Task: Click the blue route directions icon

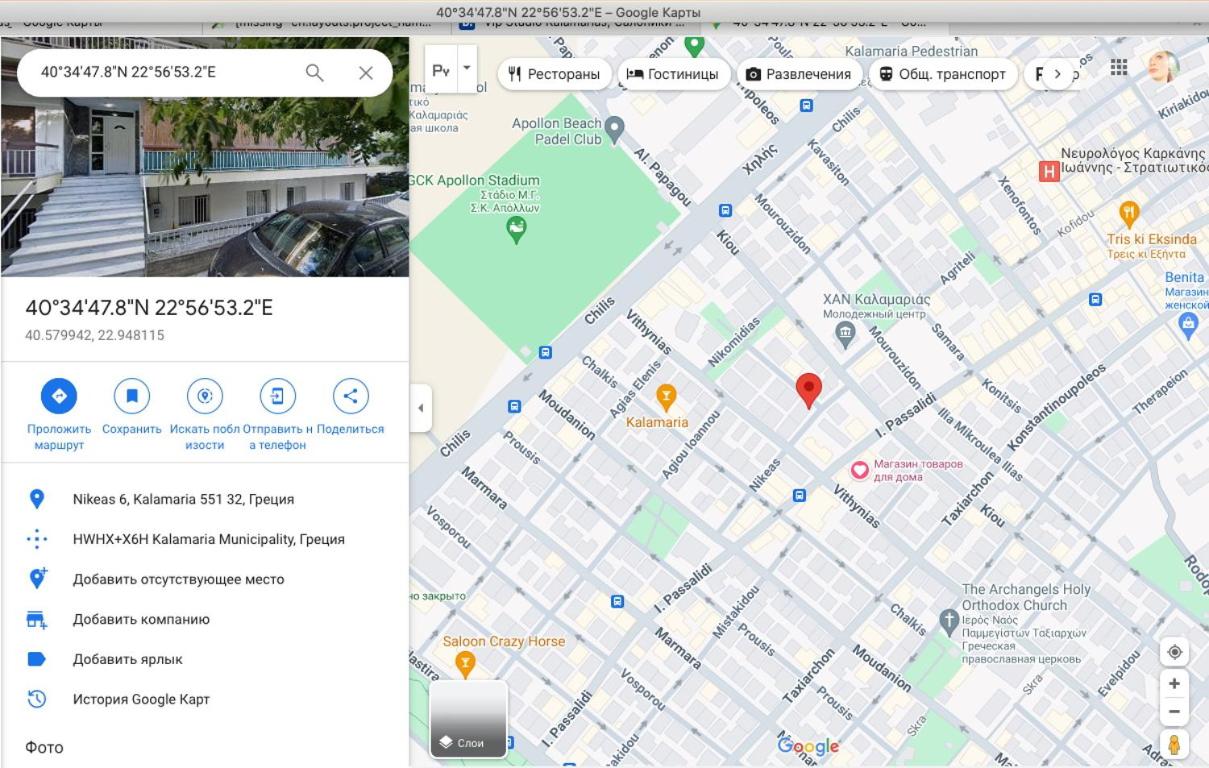Action: coord(59,396)
